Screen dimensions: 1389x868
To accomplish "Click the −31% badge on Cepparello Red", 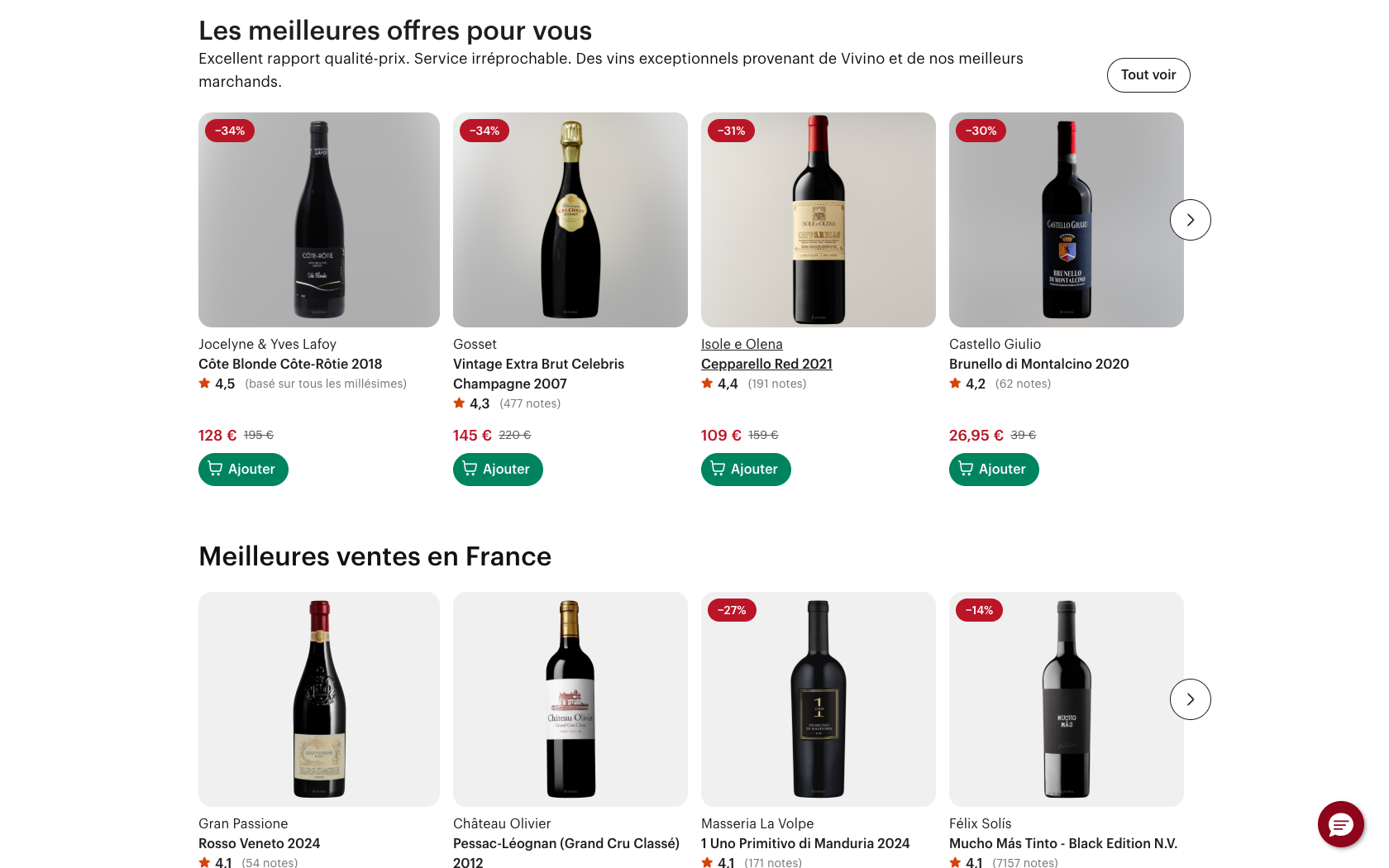I will [731, 130].
